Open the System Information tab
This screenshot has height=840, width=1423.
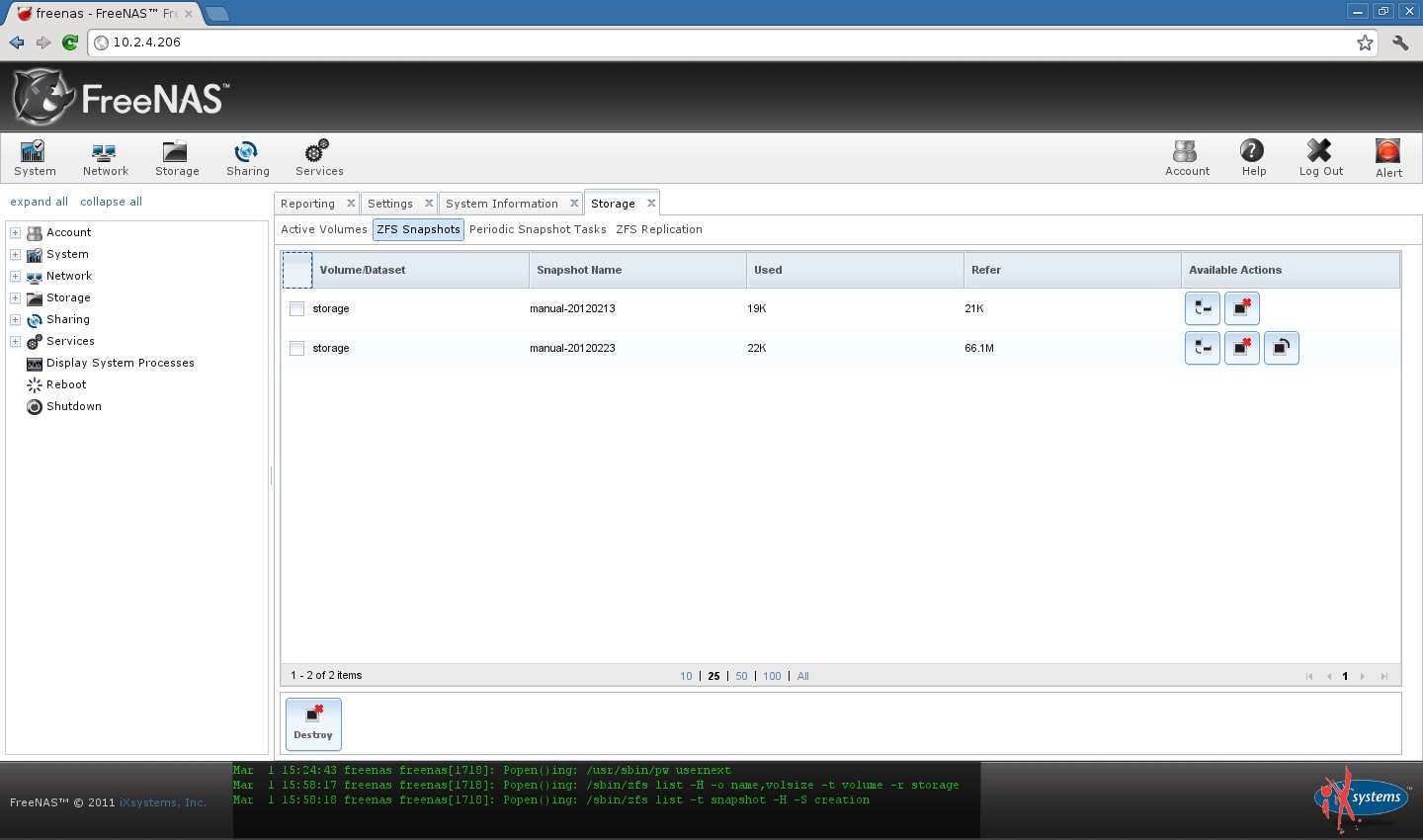coord(502,203)
